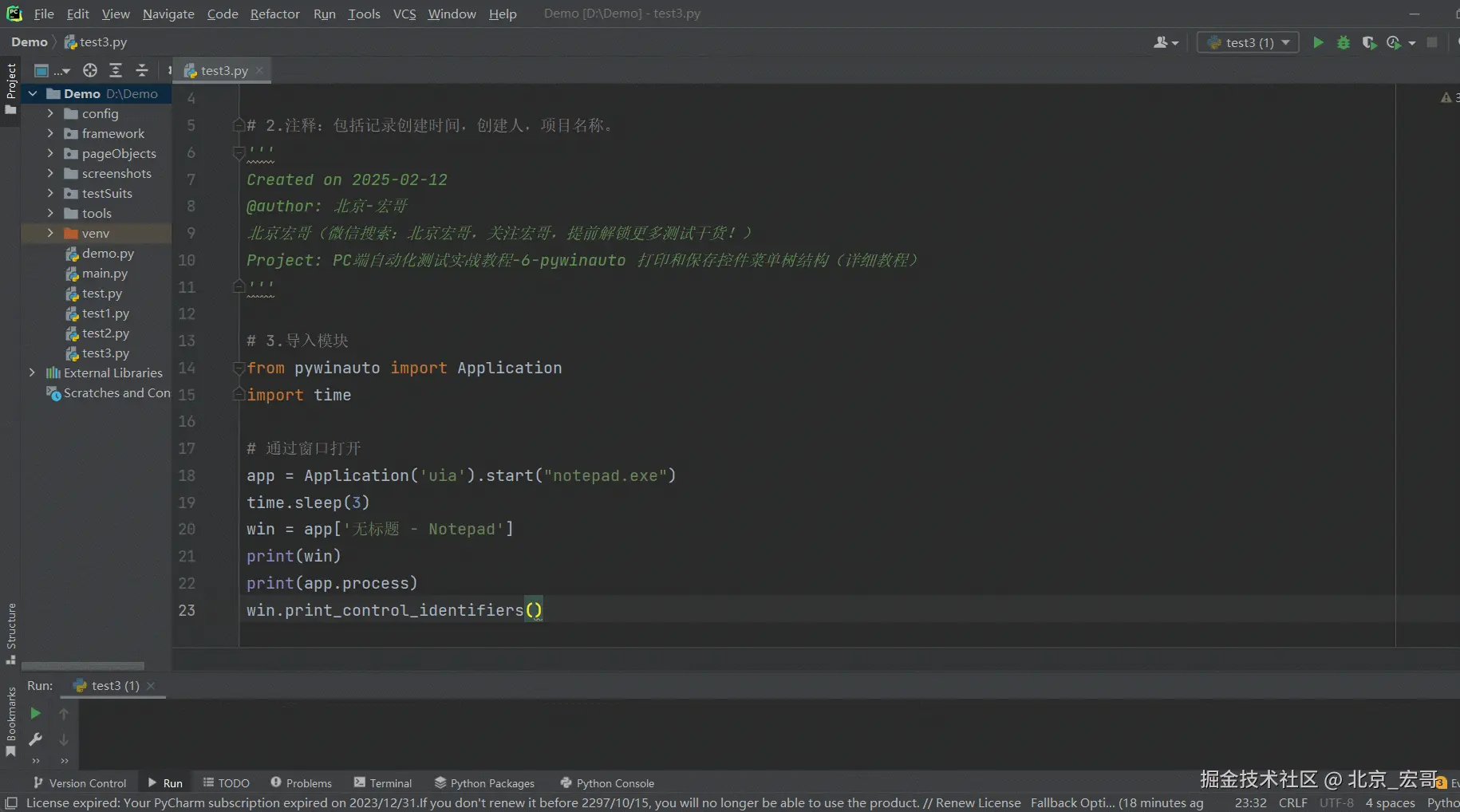Open run settings with the wrench icon
Image resolution: width=1460 pixels, height=812 pixels.
pos(35,739)
